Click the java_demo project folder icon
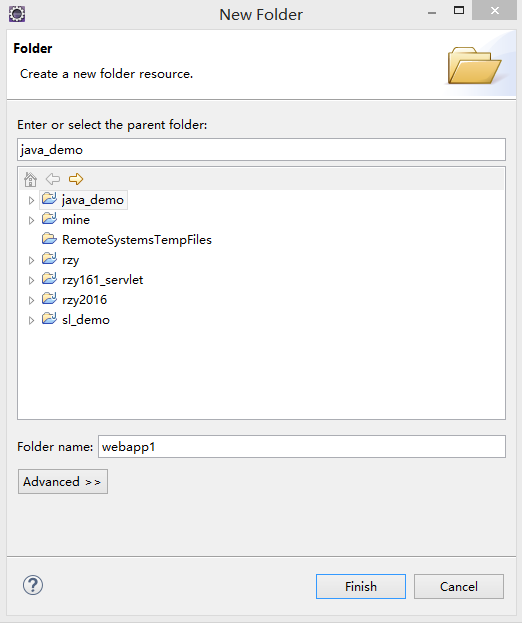Viewport: 522px width, 623px height. (x=49, y=198)
